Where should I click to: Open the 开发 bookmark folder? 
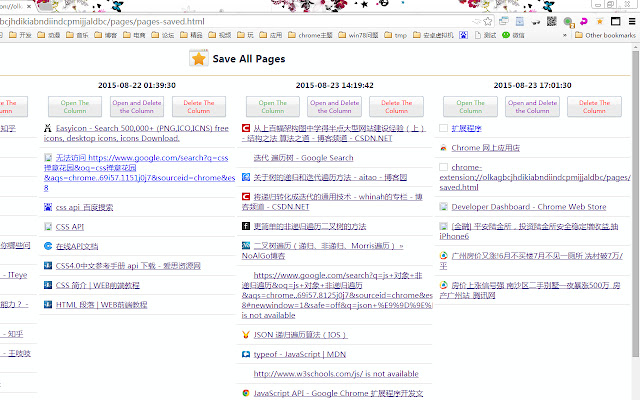point(20,35)
